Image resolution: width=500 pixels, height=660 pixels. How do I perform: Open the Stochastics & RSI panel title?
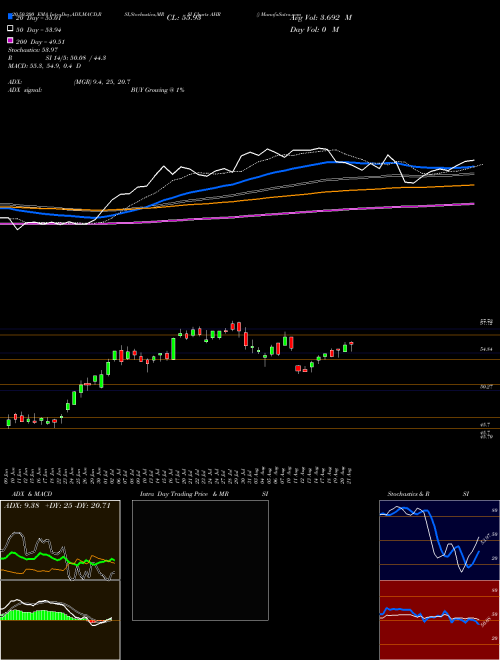click(x=428, y=494)
